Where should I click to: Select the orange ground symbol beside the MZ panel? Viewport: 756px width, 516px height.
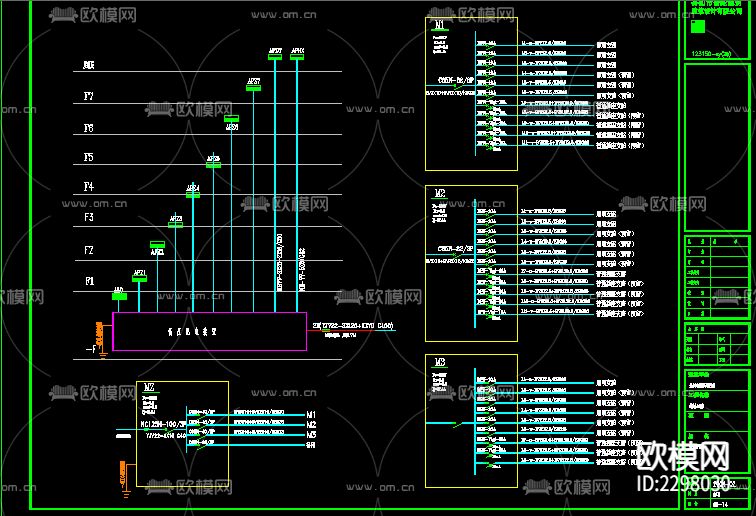tap(124, 480)
